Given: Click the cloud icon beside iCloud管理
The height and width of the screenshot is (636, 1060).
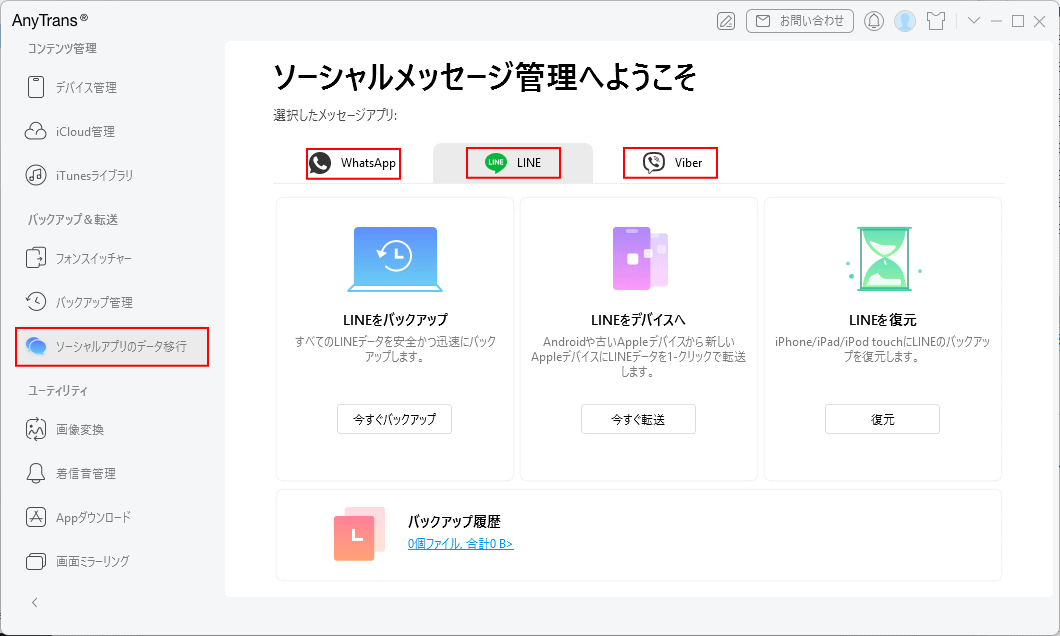Looking at the screenshot, I should coord(36,131).
